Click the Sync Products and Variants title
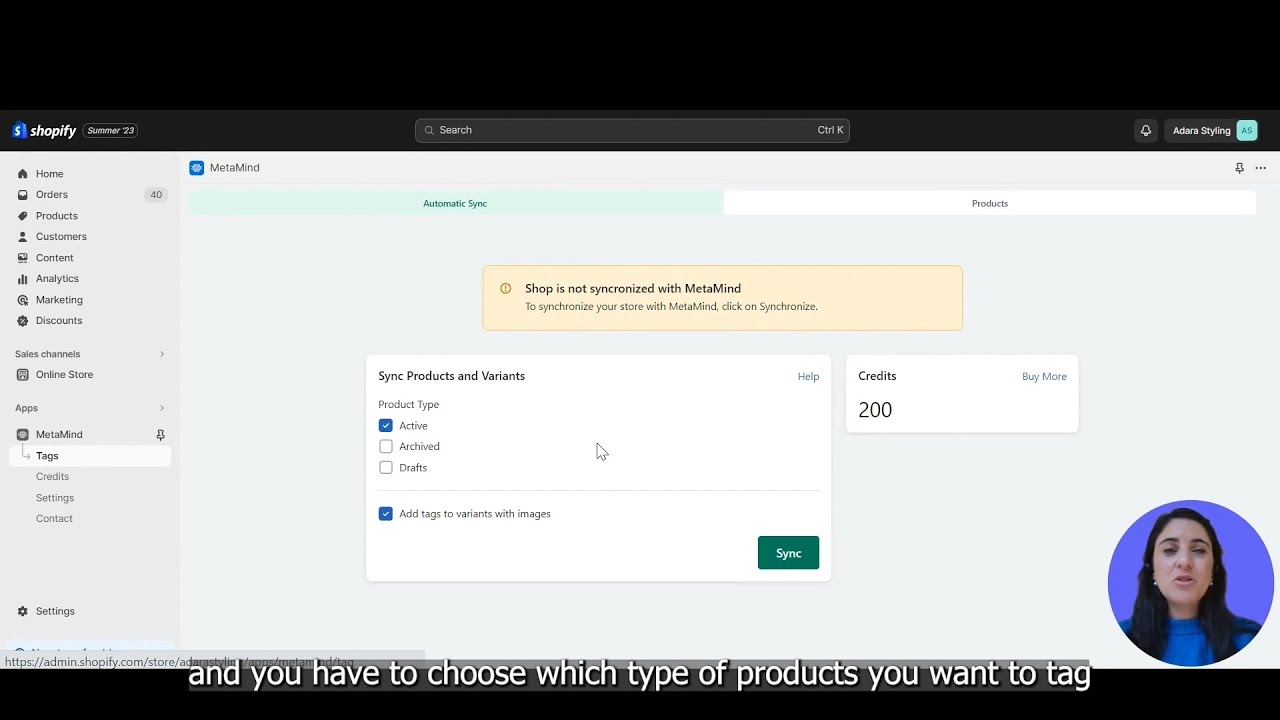 [x=451, y=376]
